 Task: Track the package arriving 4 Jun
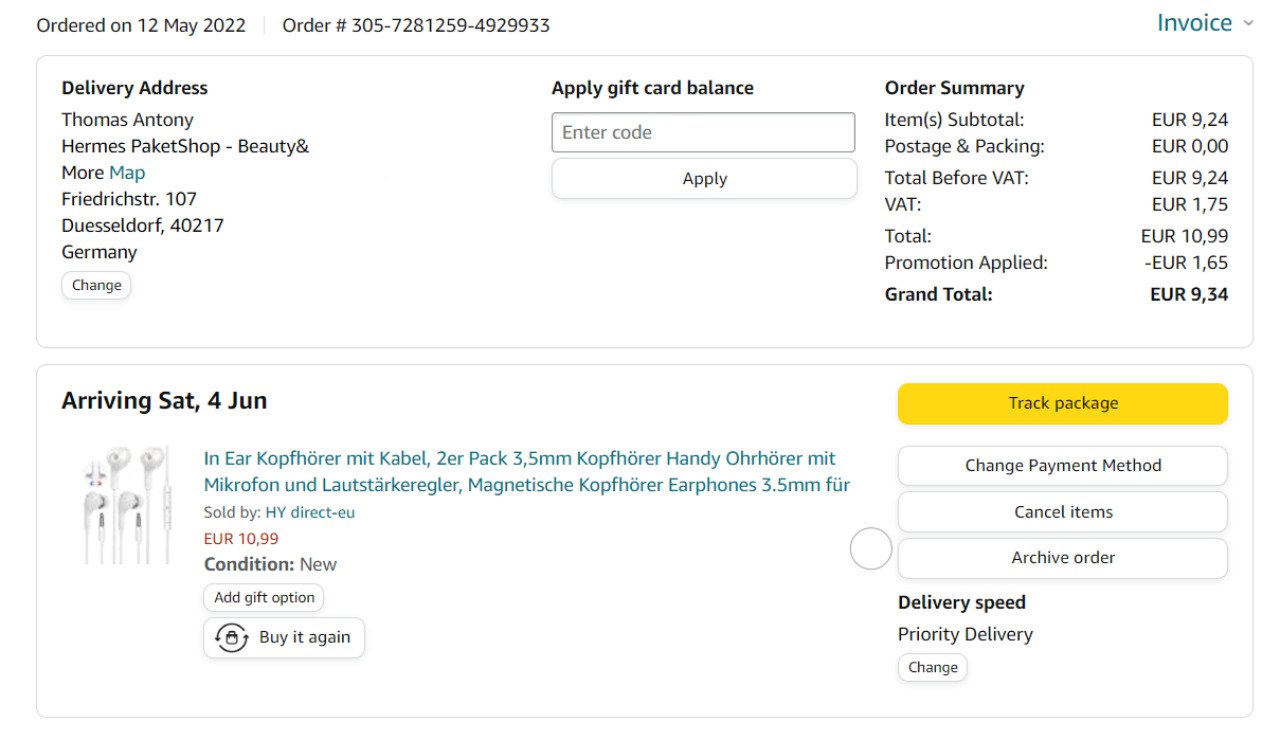click(1062, 404)
